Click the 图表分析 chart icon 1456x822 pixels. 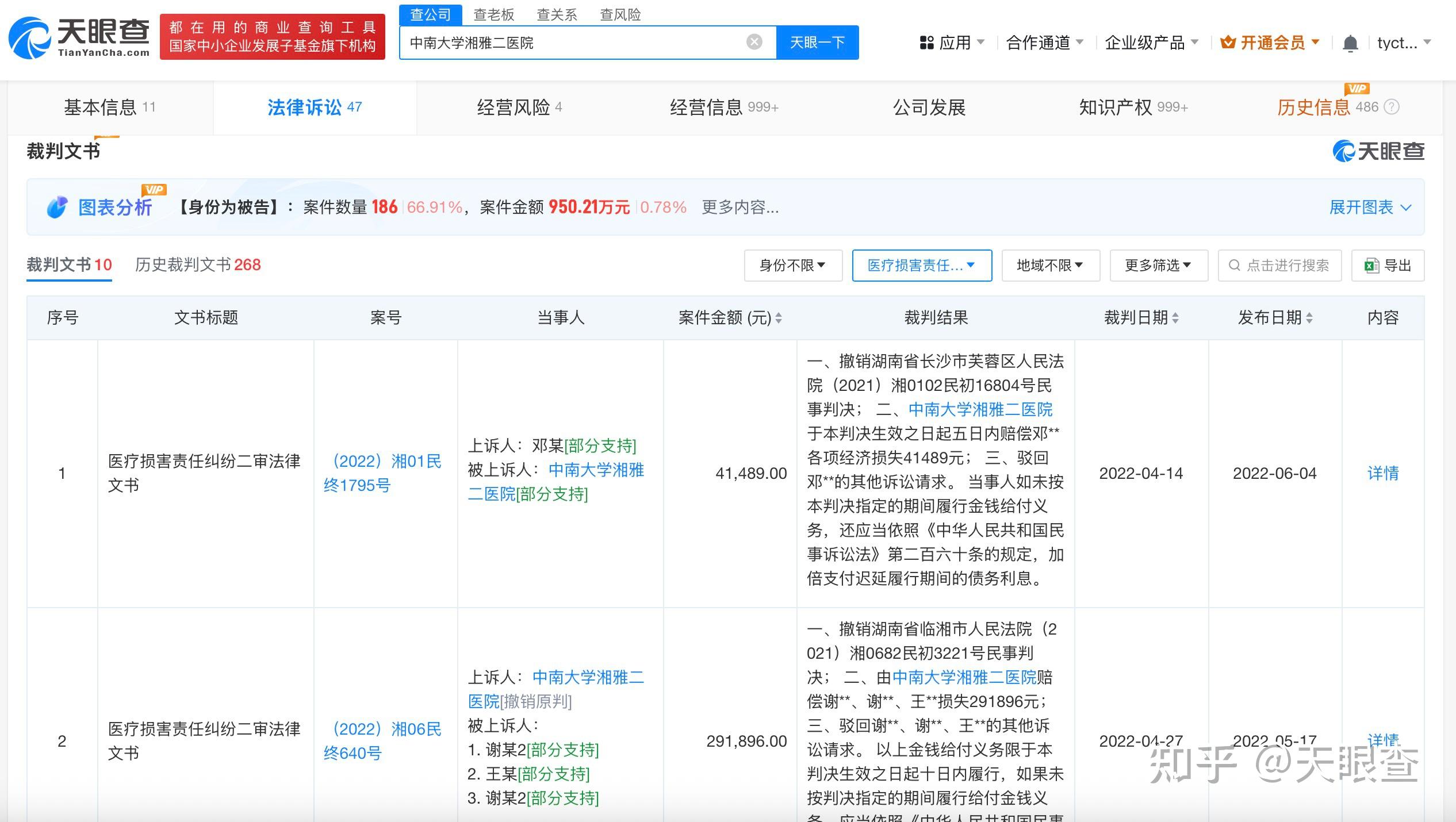pos(57,207)
